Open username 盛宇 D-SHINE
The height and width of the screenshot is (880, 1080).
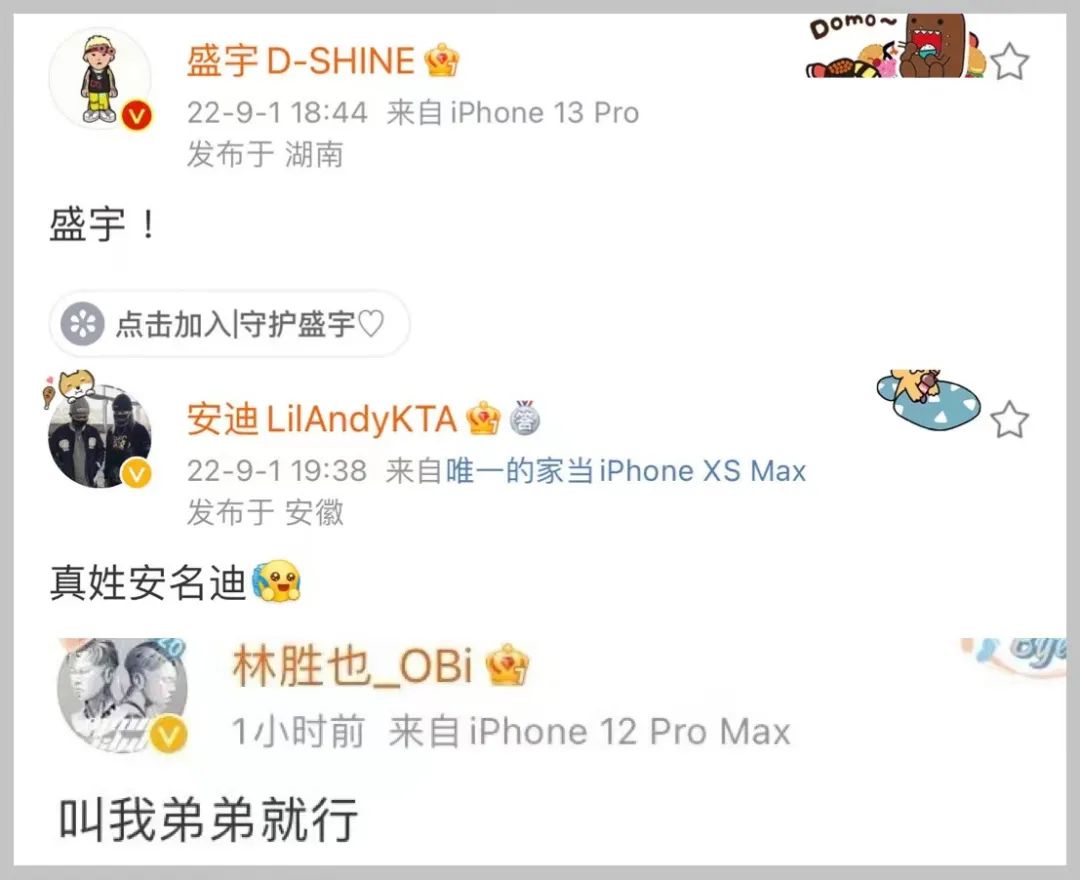pyautogui.click(x=300, y=61)
